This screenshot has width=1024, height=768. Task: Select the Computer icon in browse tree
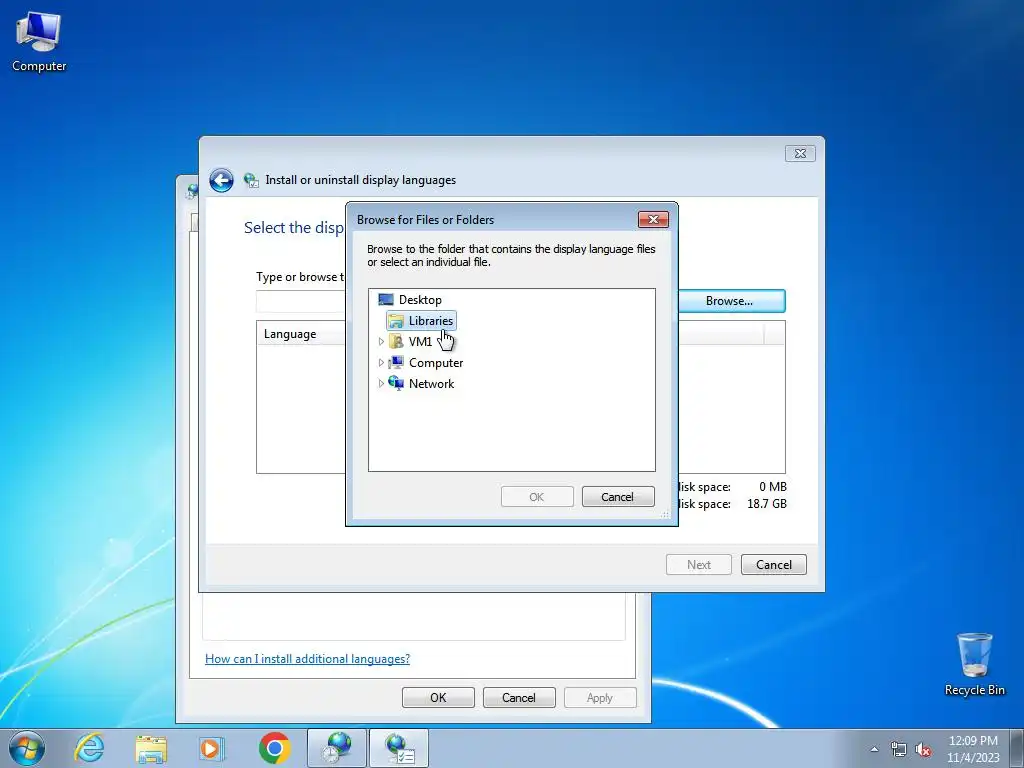coord(396,362)
